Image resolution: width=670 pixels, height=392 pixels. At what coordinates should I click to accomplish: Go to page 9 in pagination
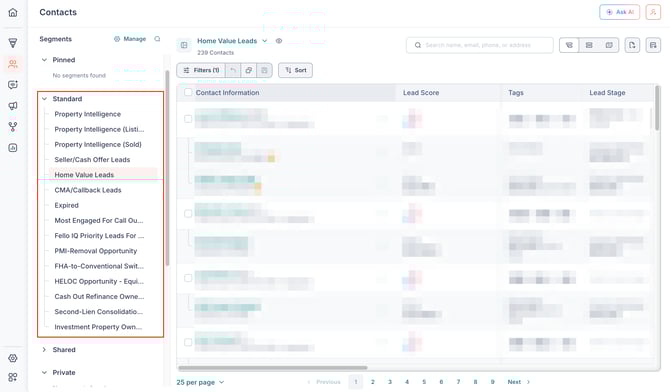[492, 382]
